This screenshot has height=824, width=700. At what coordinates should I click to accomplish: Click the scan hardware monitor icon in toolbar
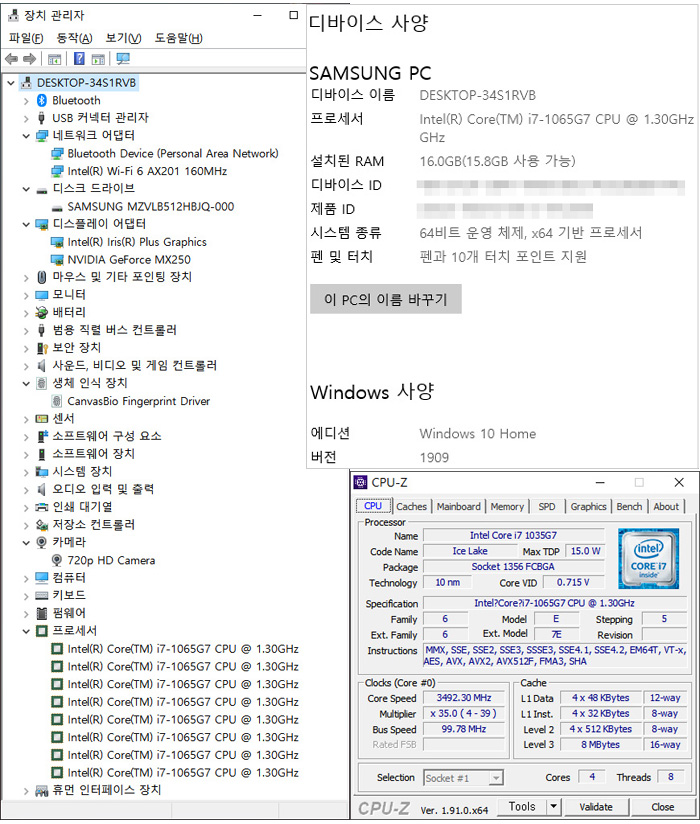tap(123, 58)
